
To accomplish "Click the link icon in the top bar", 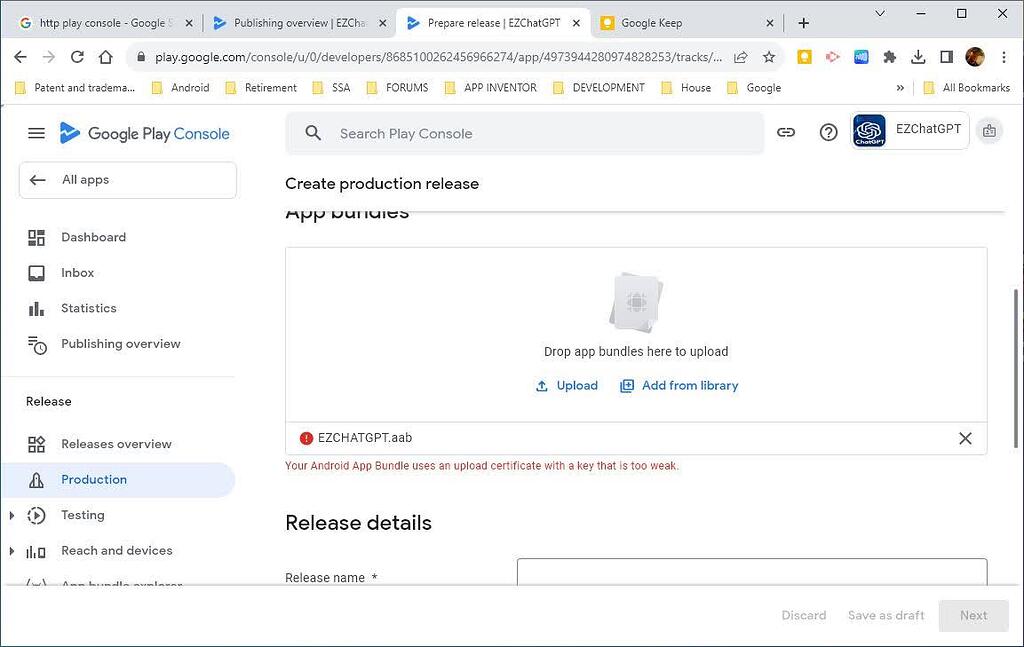I will coord(786,131).
